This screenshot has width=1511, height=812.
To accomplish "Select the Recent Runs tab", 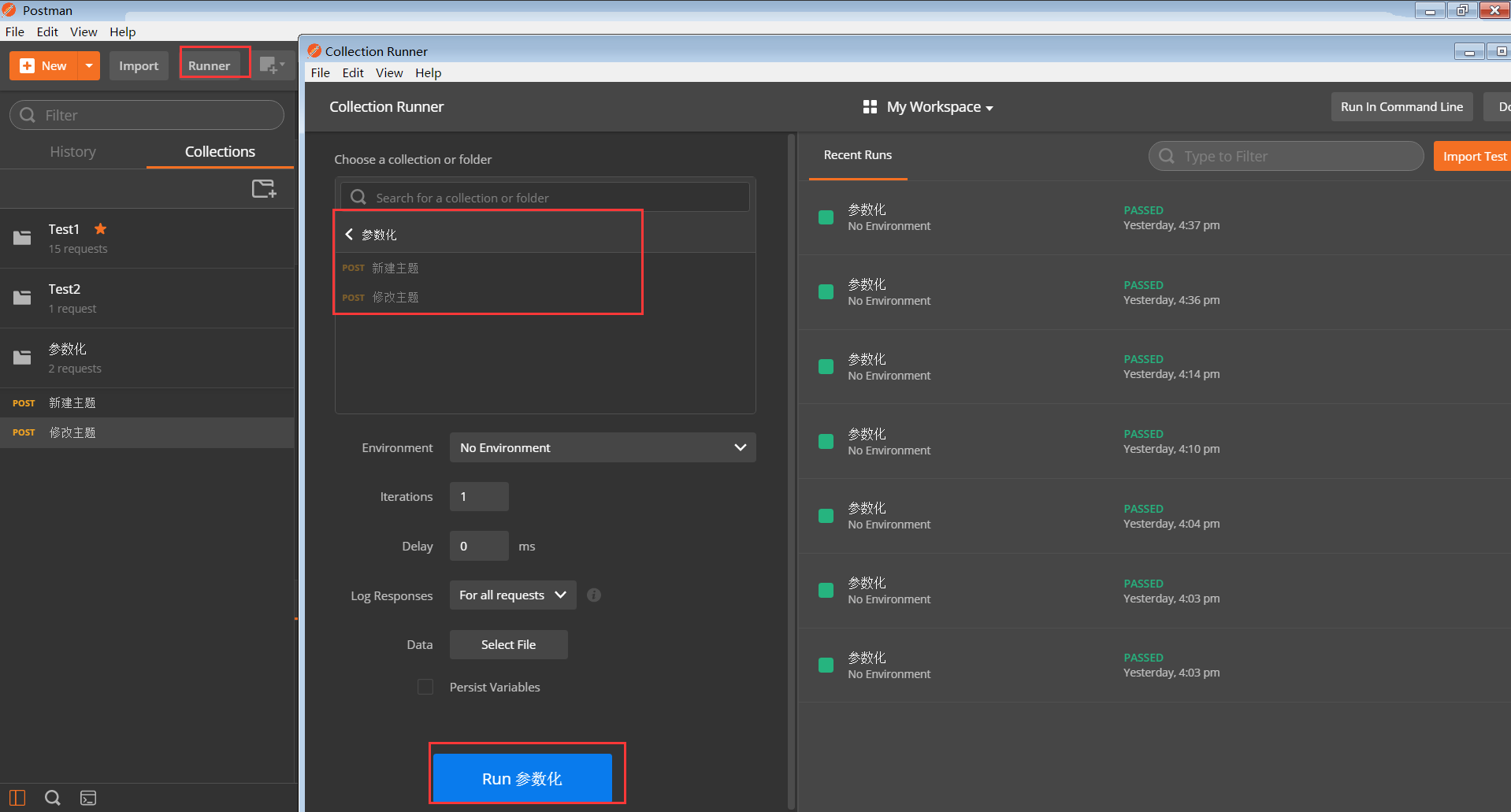I will coord(858,155).
